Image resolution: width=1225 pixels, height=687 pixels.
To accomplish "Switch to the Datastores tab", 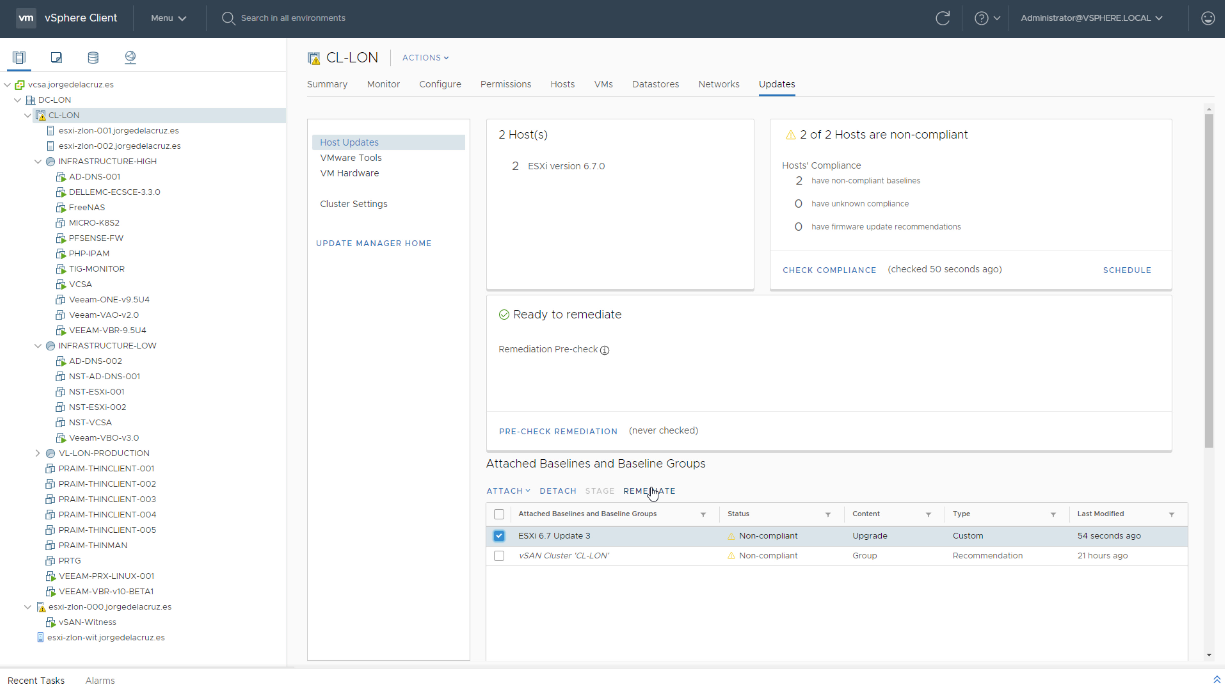I will point(656,84).
